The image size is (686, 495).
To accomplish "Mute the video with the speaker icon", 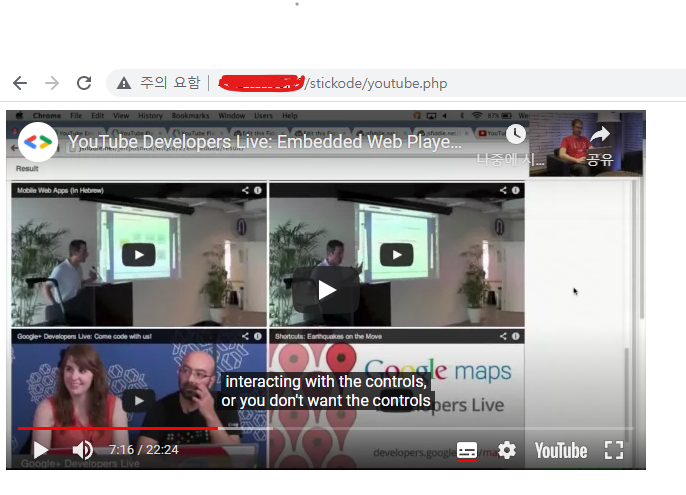I will click(82, 450).
